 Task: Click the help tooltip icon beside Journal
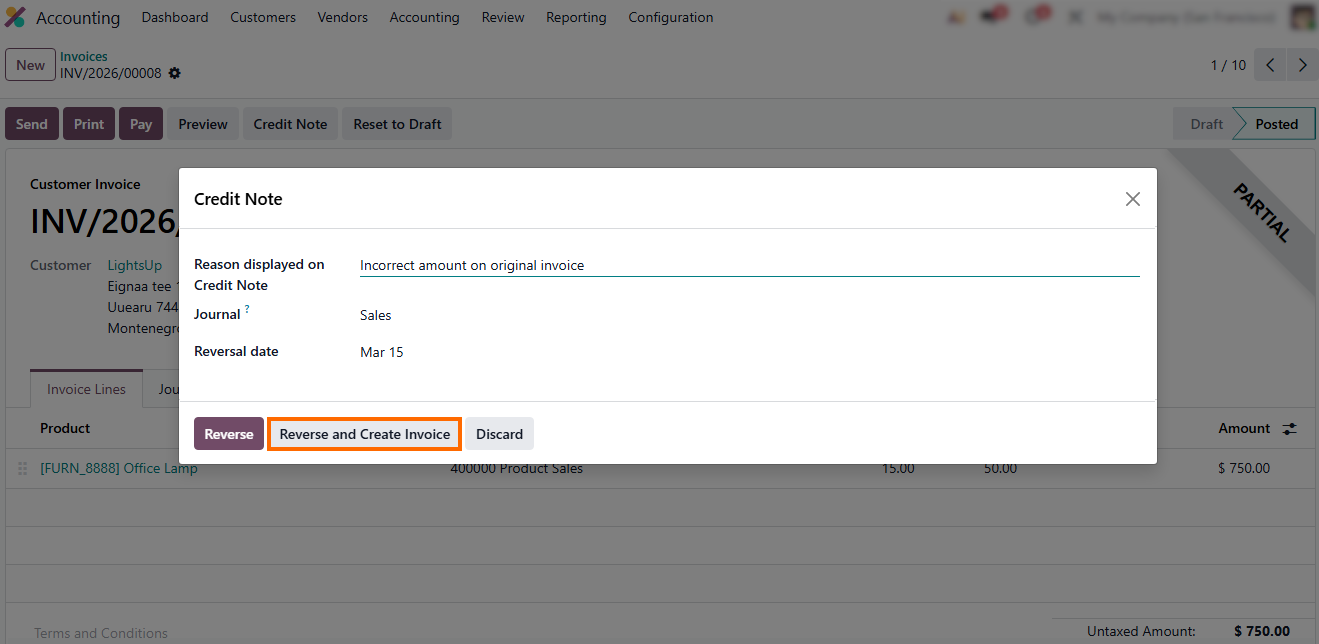coord(247,310)
